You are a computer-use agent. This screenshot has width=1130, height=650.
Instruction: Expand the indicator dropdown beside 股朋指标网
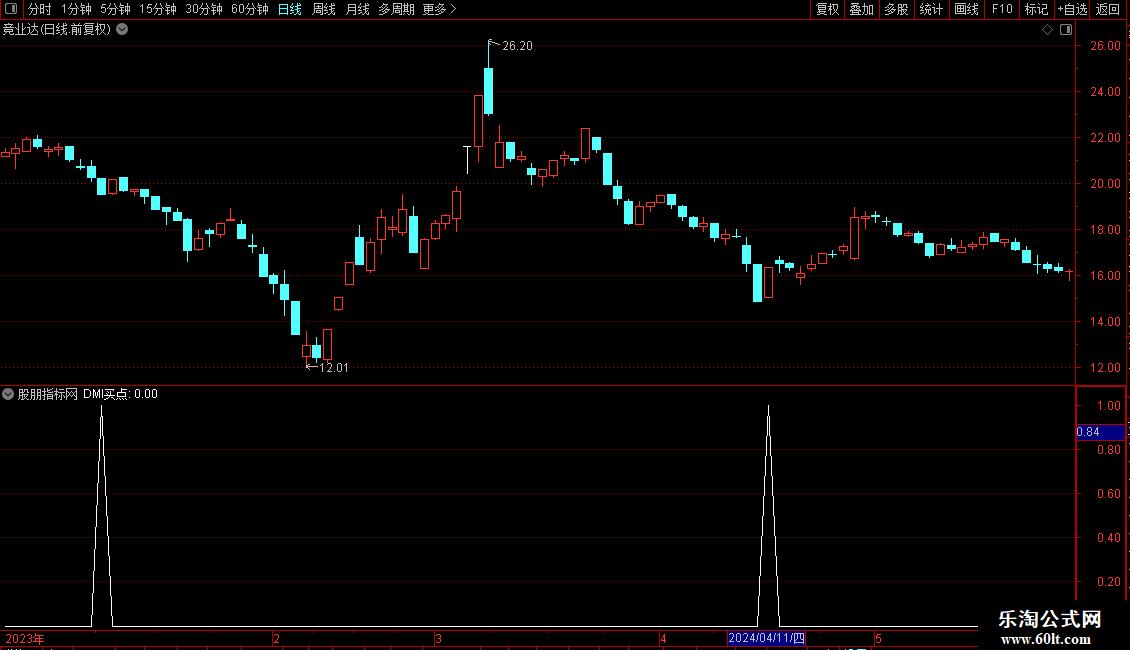[8, 394]
